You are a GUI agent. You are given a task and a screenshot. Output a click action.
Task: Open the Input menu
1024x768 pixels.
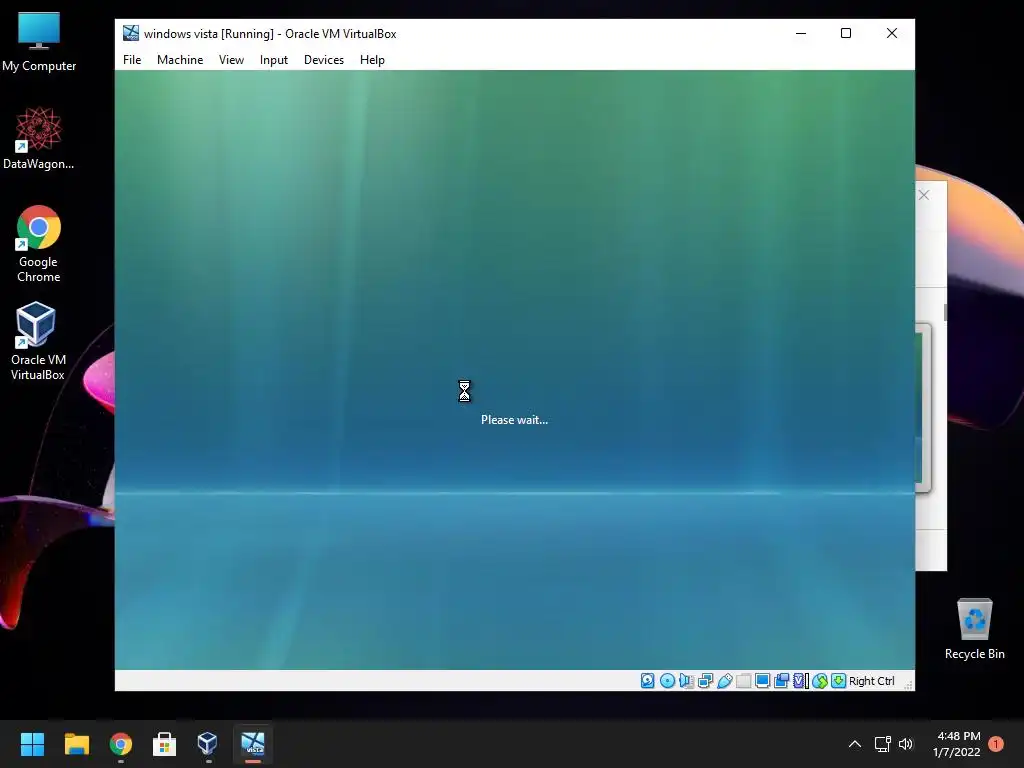[274, 60]
